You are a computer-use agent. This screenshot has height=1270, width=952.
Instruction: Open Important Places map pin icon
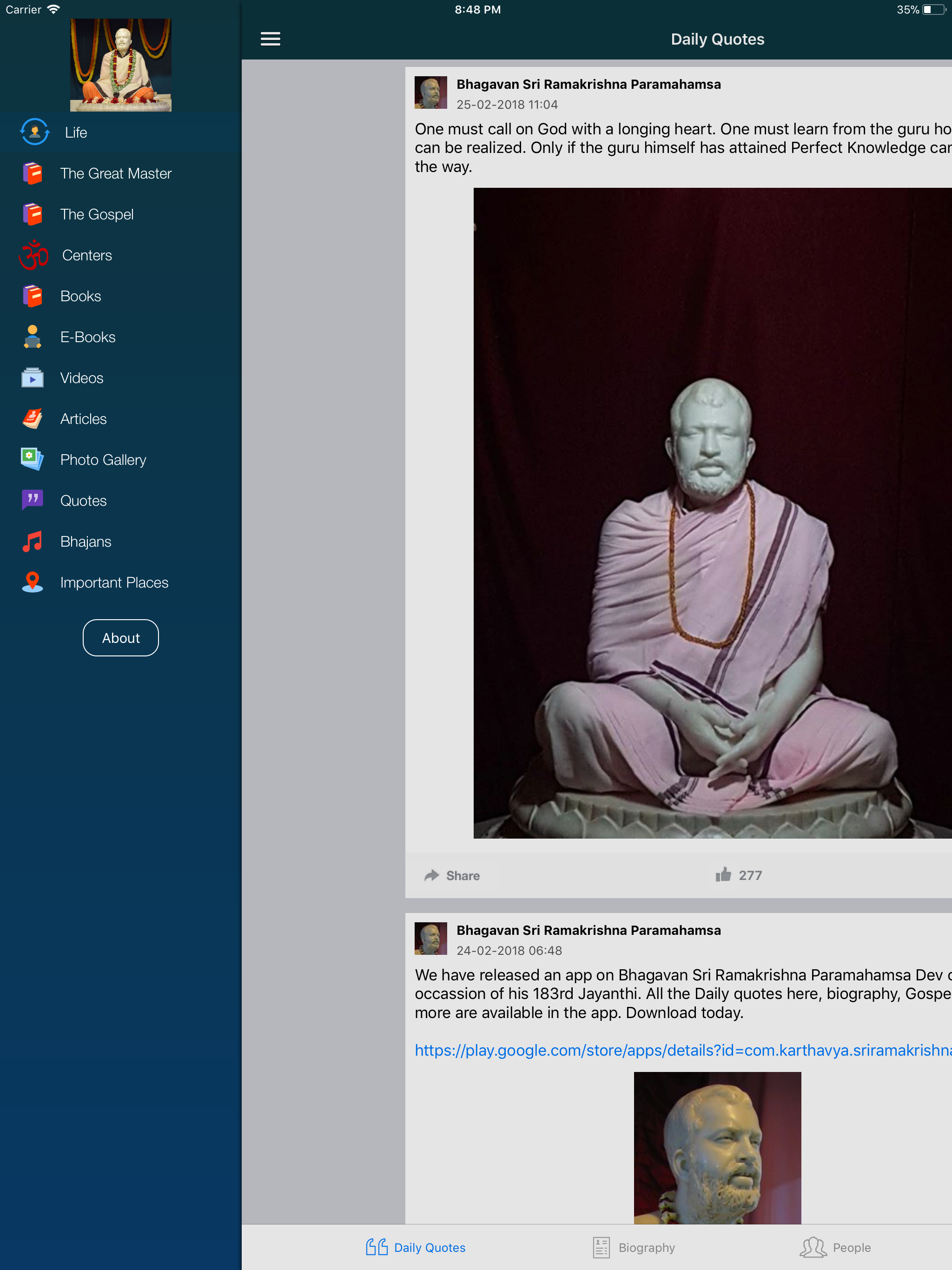tap(32, 582)
